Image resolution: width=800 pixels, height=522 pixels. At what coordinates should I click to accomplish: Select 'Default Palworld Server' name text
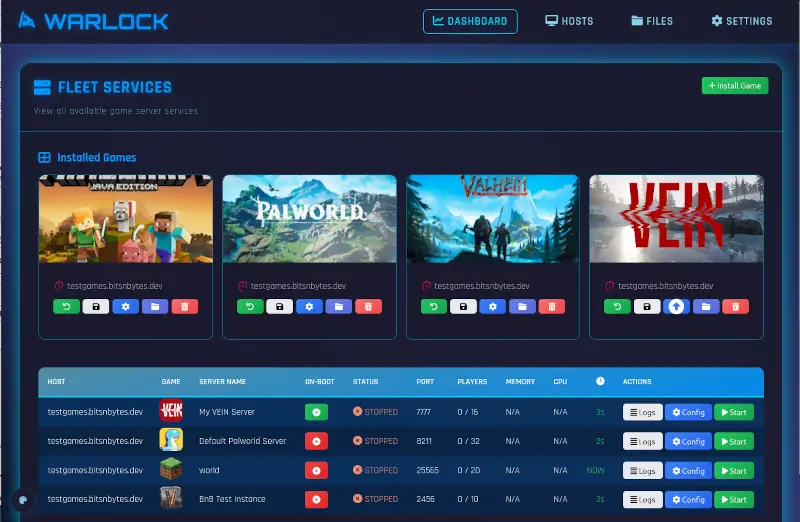click(x=242, y=441)
